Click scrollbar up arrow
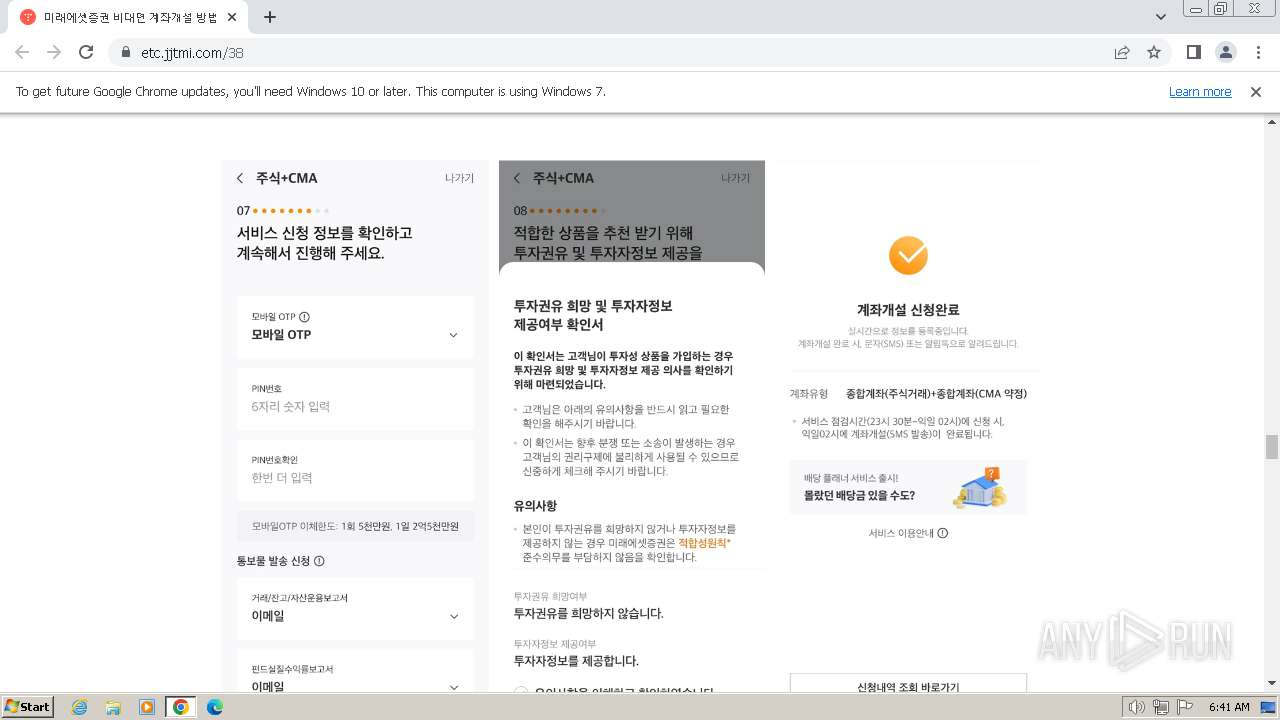 point(1271,123)
